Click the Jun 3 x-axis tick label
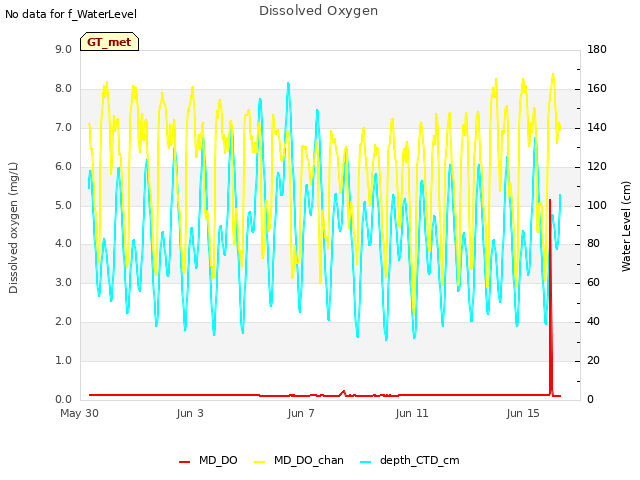The width and height of the screenshot is (640, 480). click(190, 413)
